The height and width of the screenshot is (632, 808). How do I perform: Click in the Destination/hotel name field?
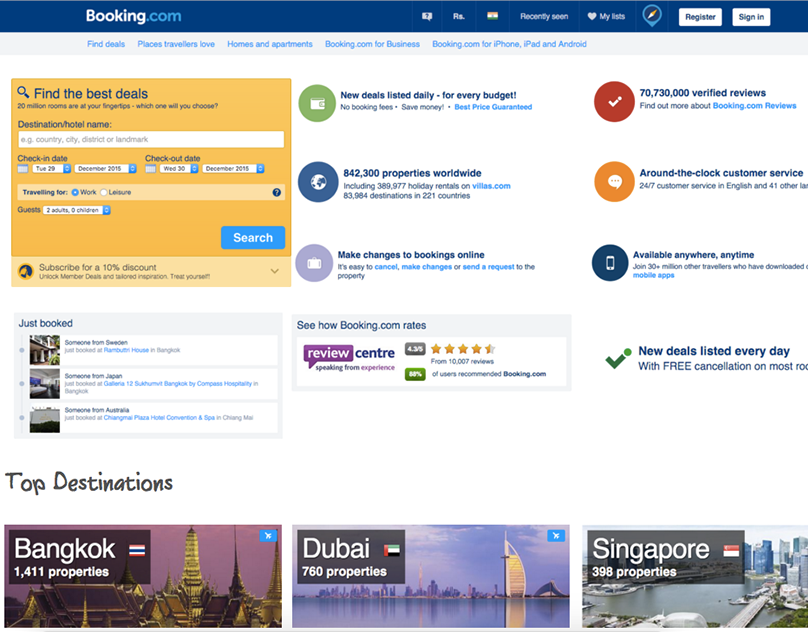(151, 139)
